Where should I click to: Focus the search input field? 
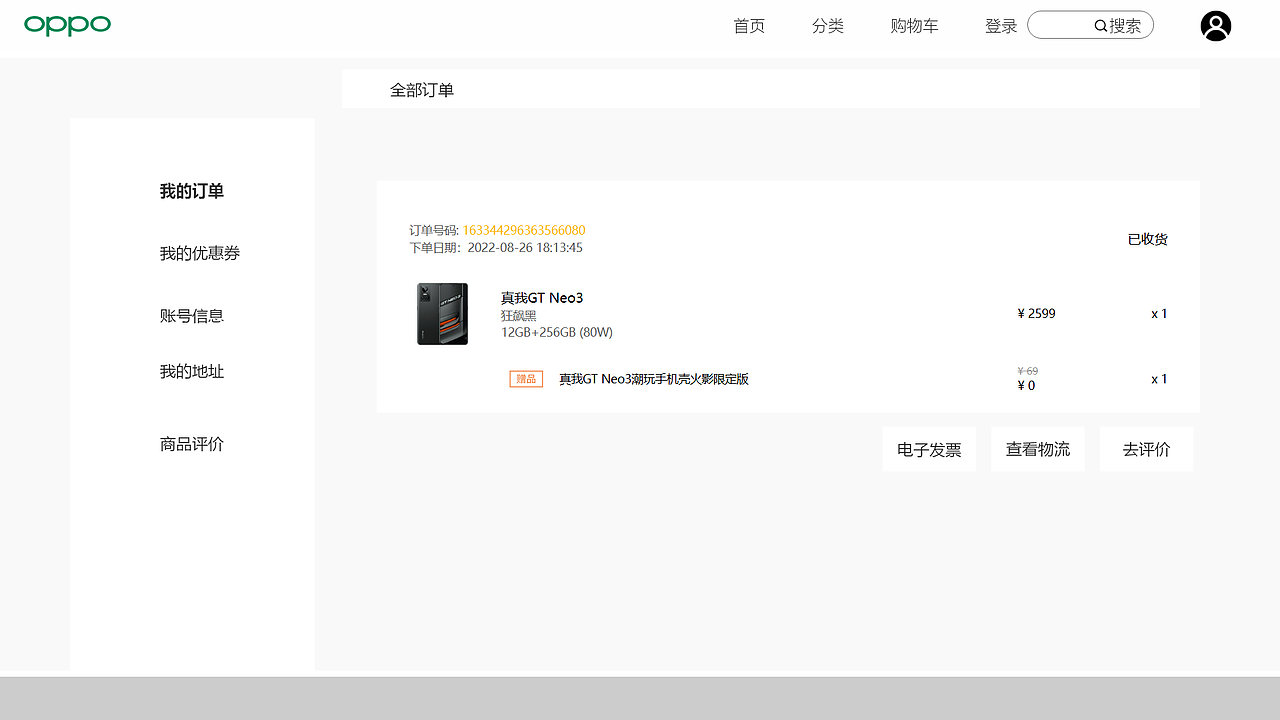tap(1090, 25)
